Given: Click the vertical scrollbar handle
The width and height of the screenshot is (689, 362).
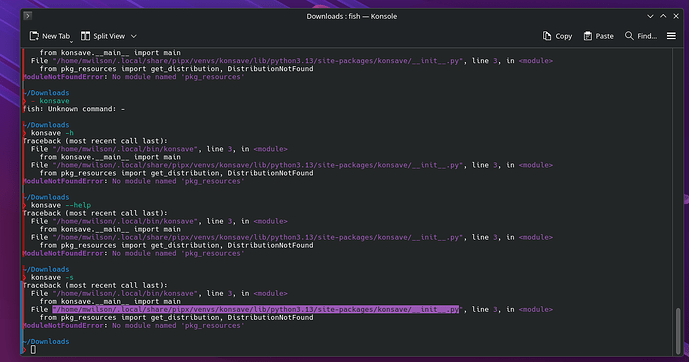Looking at the screenshot, I should [678, 329].
